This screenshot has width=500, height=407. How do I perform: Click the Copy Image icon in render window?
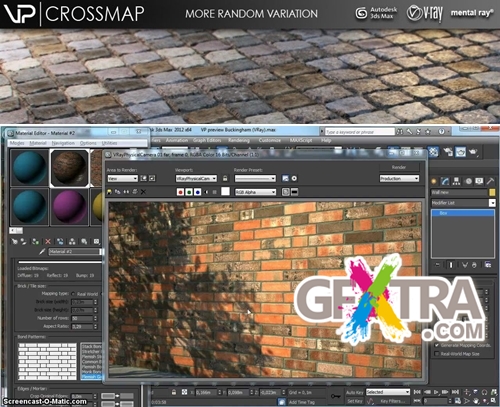[117, 192]
